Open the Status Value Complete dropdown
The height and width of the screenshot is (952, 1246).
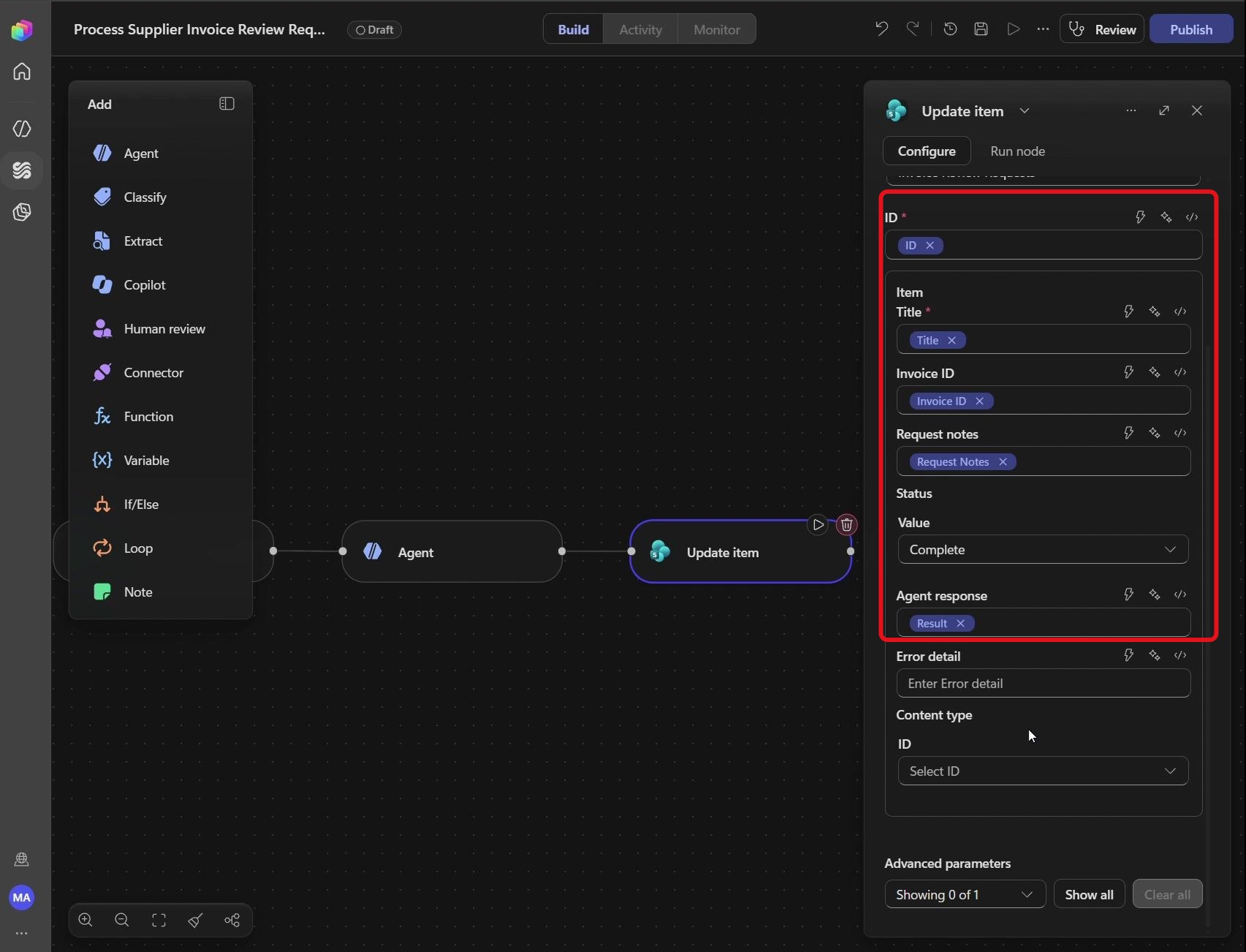pyautogui.click(x=1043, y=550)
